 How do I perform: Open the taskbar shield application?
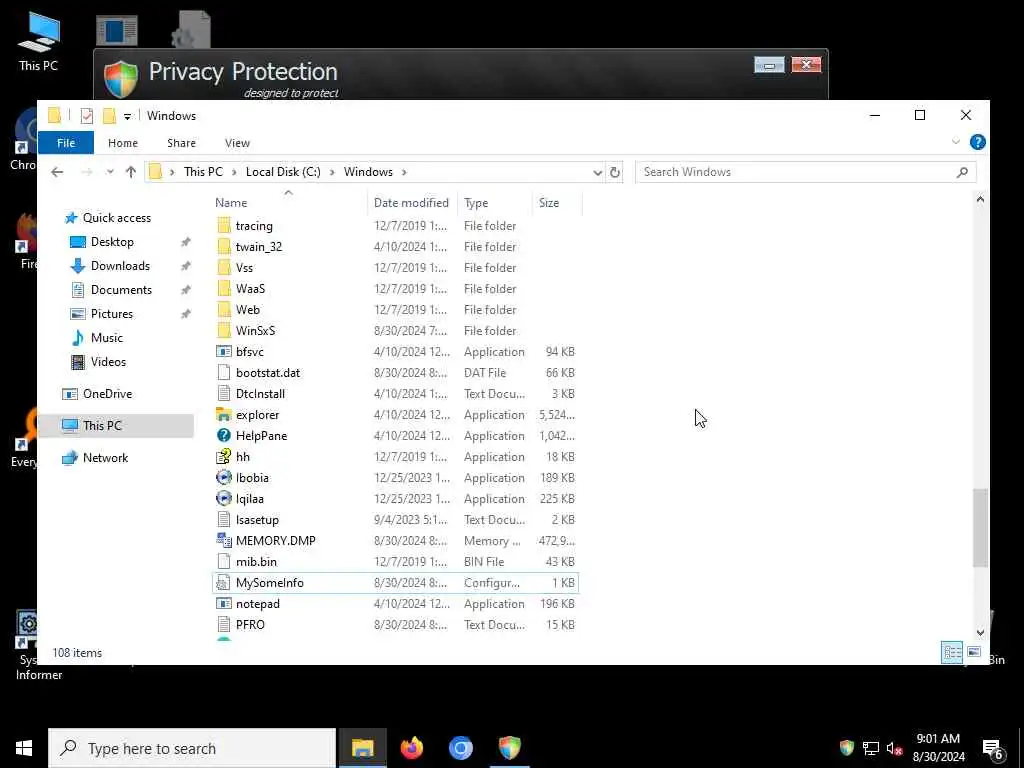pos(509,748)
